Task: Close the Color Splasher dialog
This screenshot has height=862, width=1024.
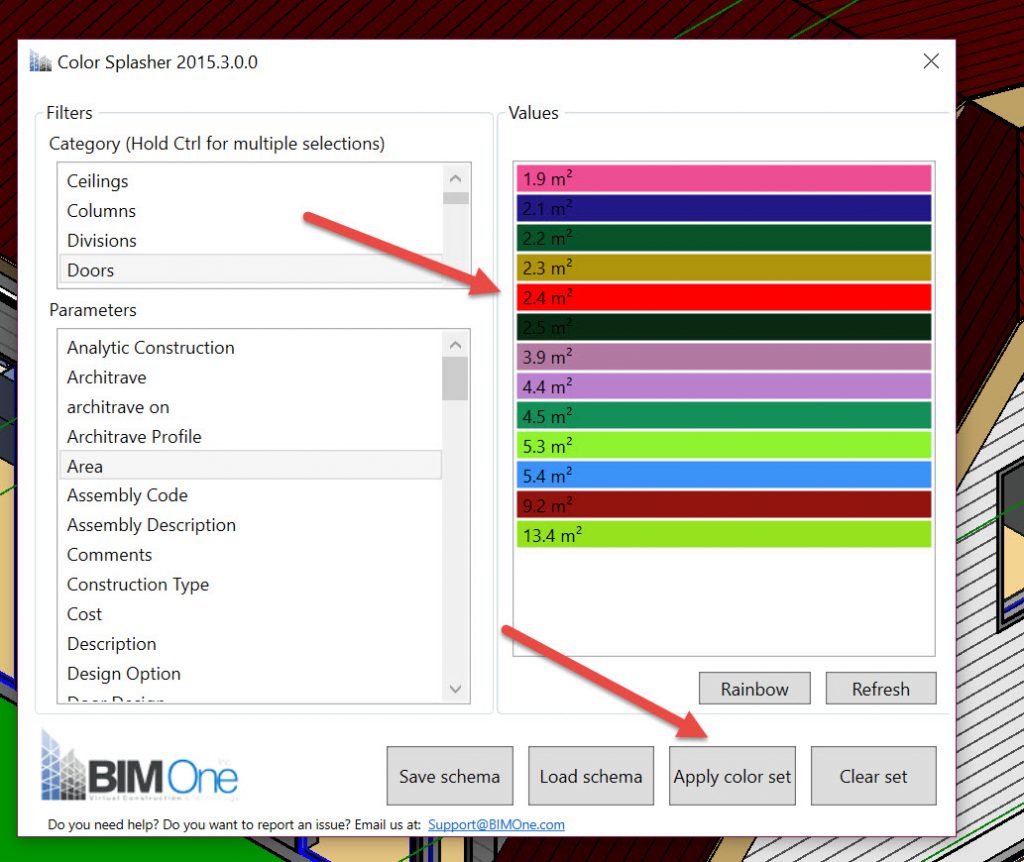Action: click(x=931, y=62)
